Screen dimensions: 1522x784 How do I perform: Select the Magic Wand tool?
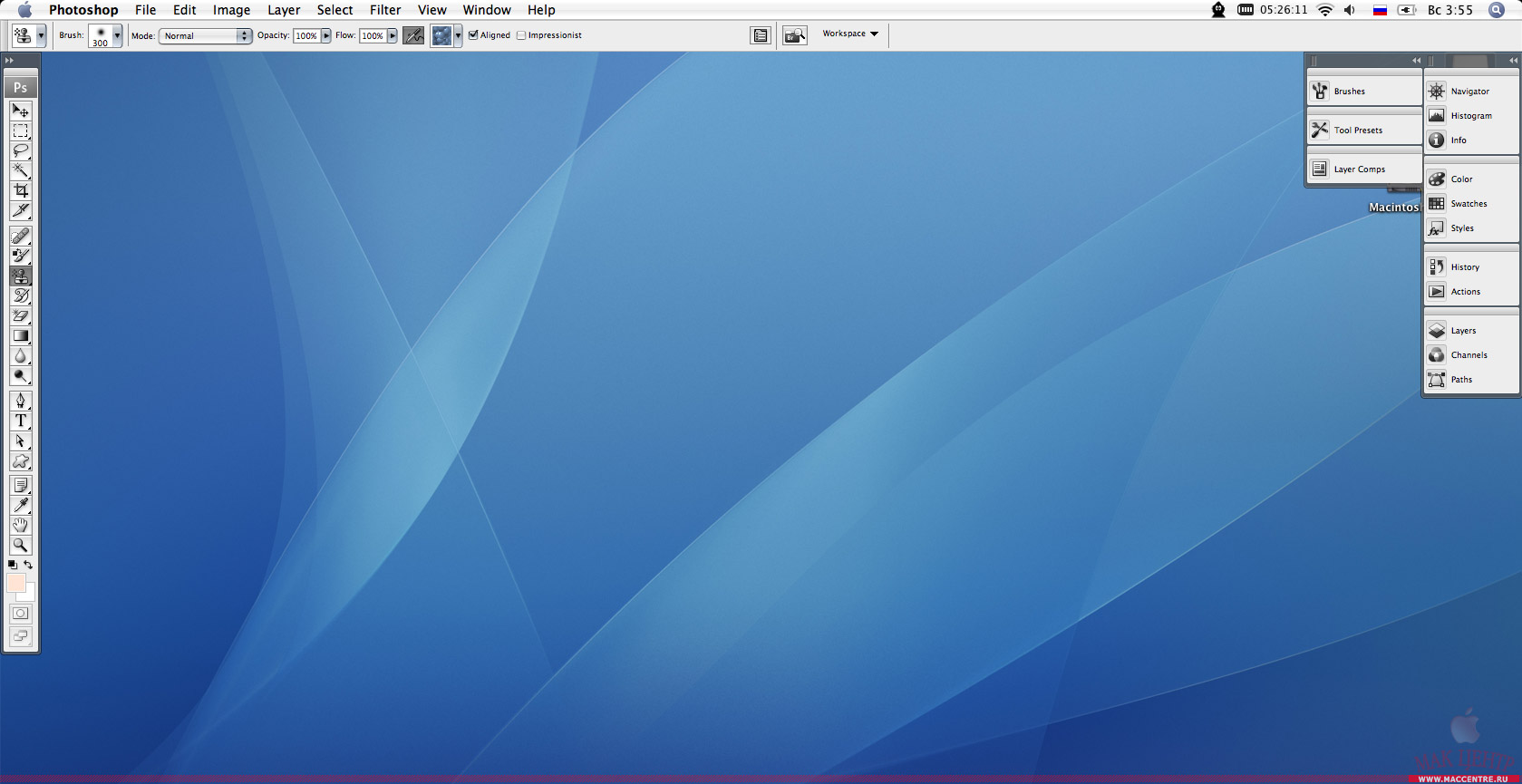pyautogui.click(x=20, y=170)
